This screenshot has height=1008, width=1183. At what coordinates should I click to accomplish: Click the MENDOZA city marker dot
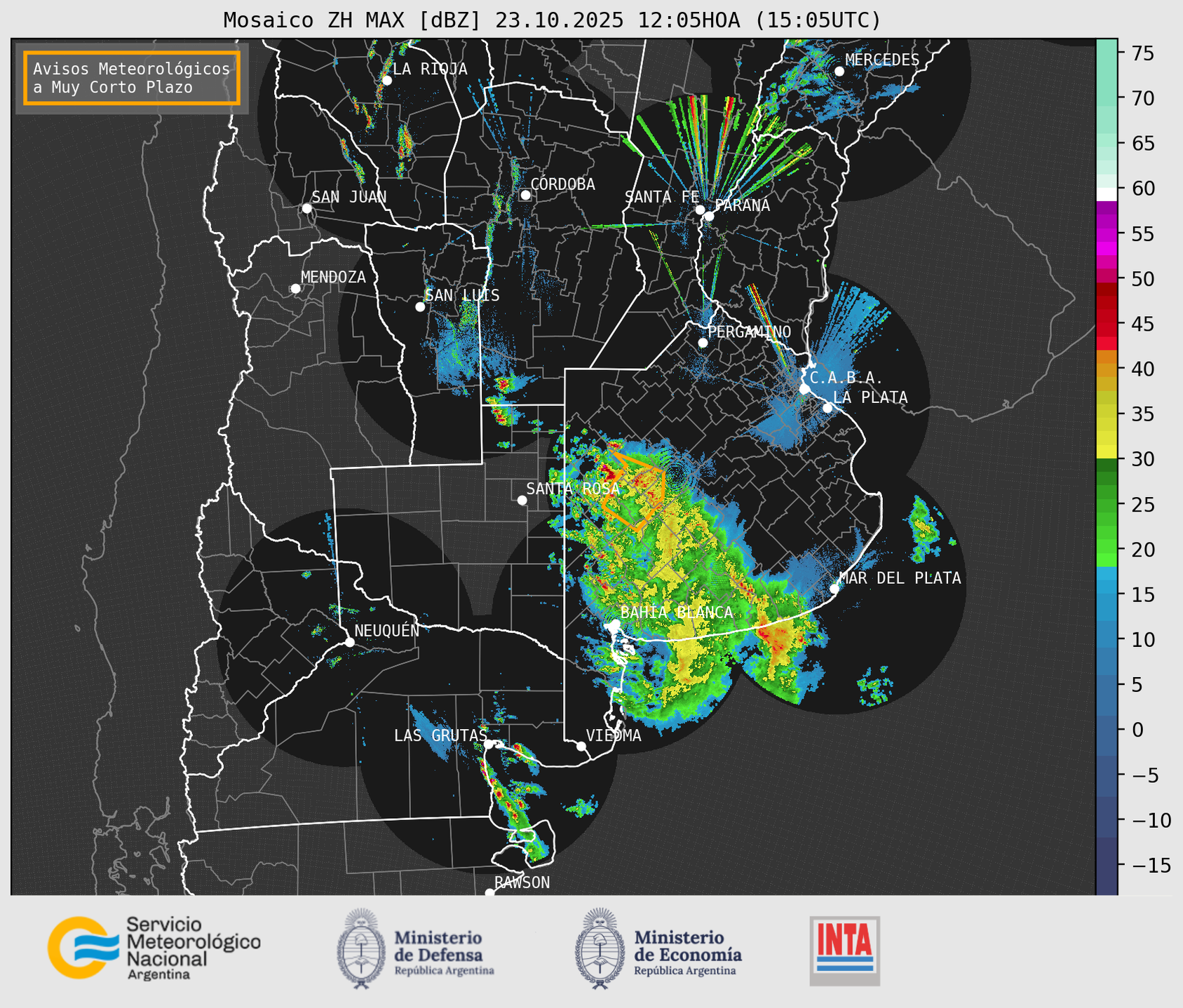[295, 289]
